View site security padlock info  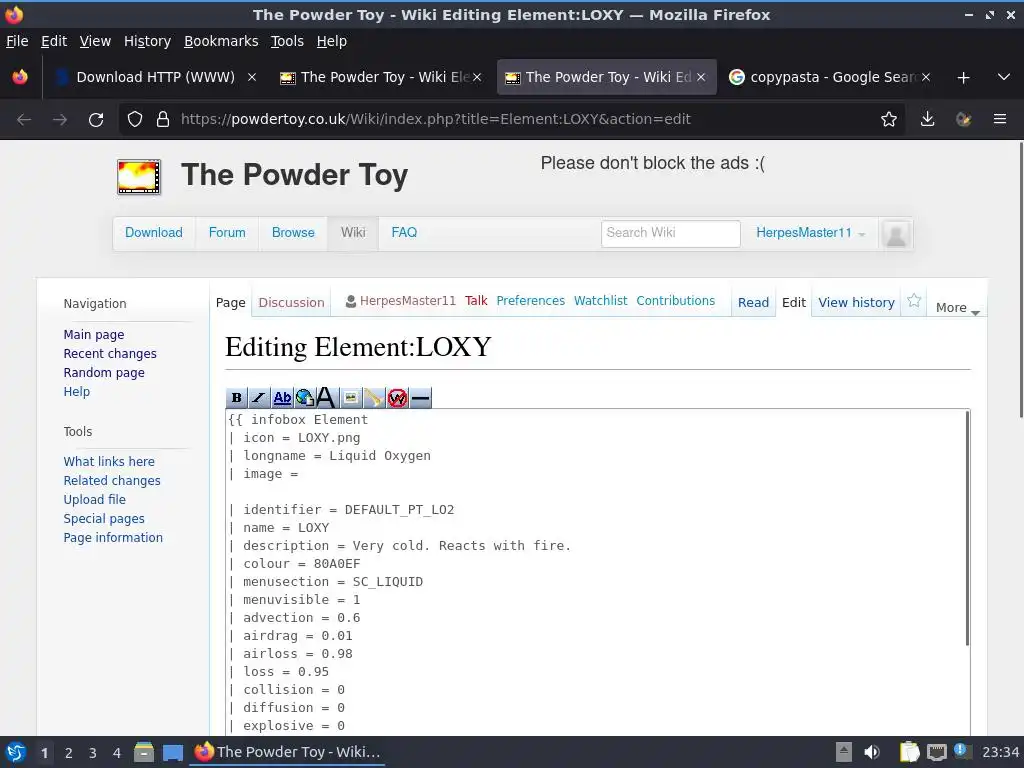point(163,119)
